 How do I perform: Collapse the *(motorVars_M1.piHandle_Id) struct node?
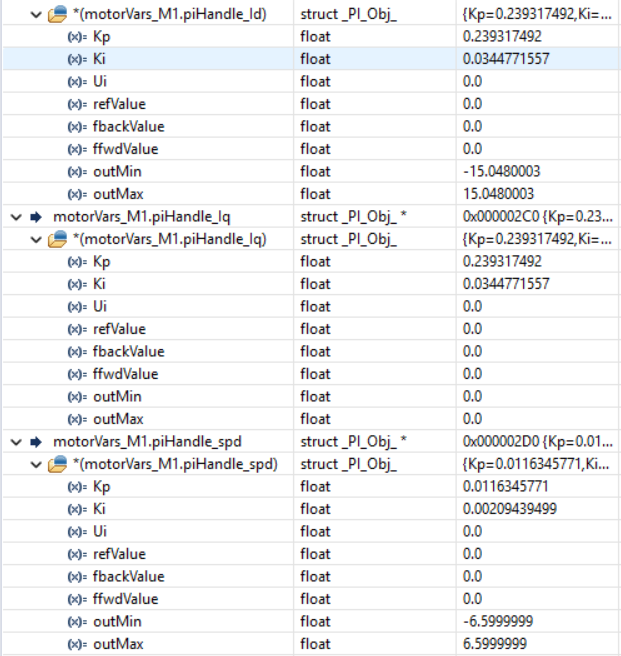(36, 15)
